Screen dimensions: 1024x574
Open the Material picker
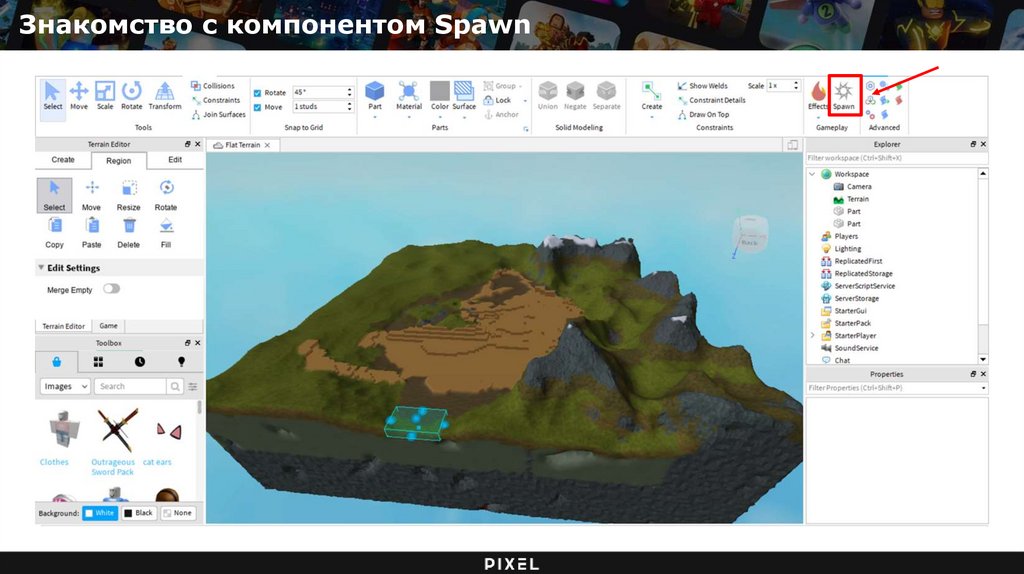tap(409, 95)
